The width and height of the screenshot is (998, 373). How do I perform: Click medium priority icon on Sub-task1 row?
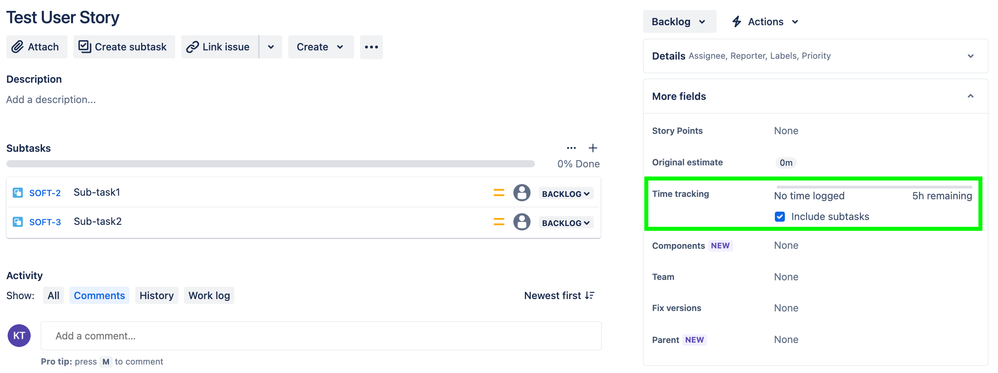[499, 193]
